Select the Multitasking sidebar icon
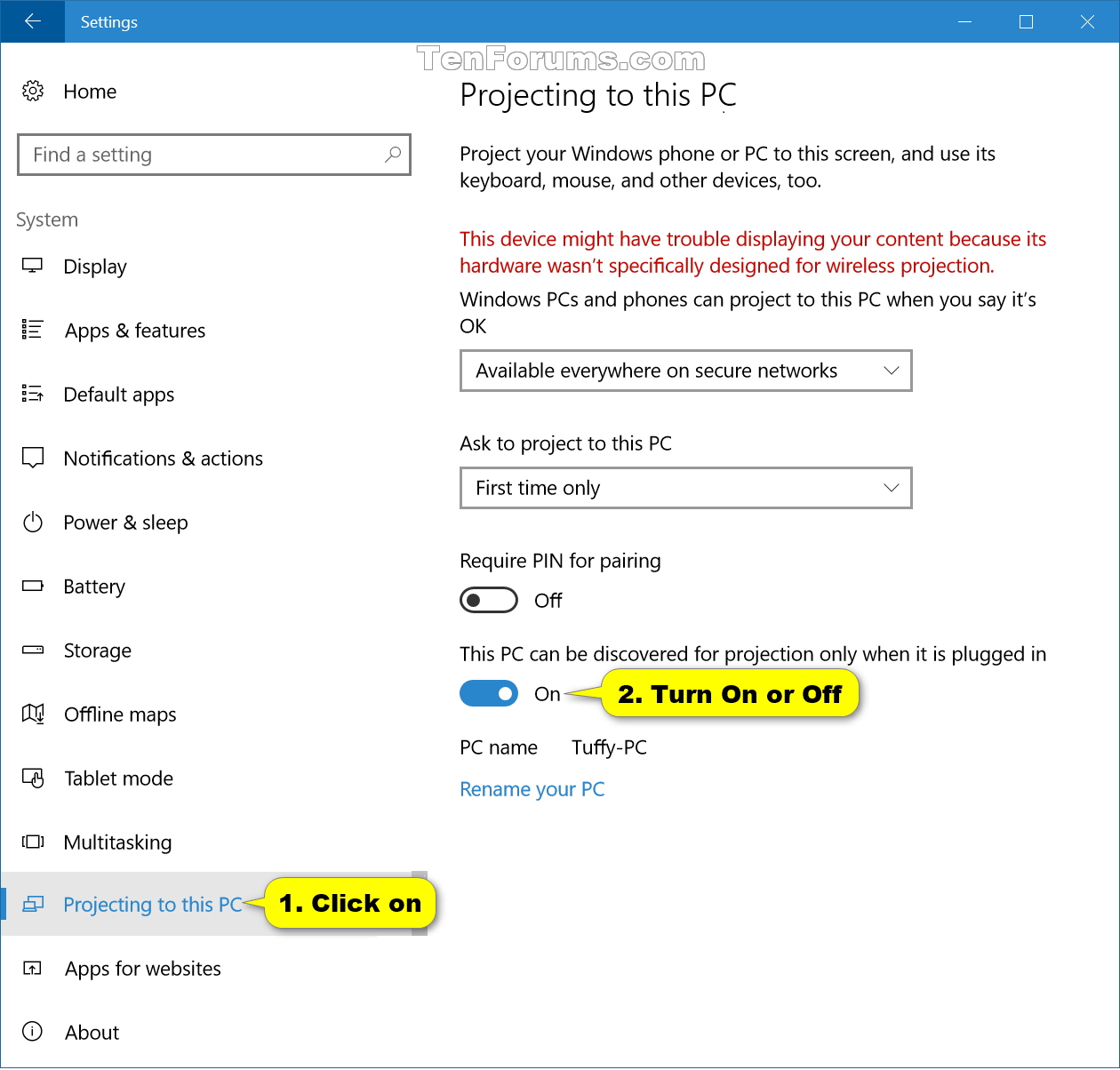 pos(33,842)
